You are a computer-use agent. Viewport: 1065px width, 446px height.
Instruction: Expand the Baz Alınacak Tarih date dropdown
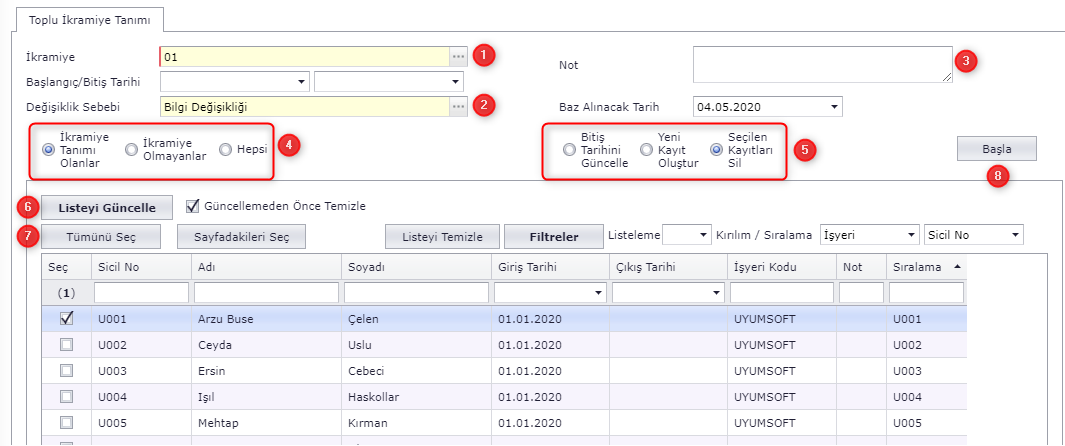coord(834,106)
